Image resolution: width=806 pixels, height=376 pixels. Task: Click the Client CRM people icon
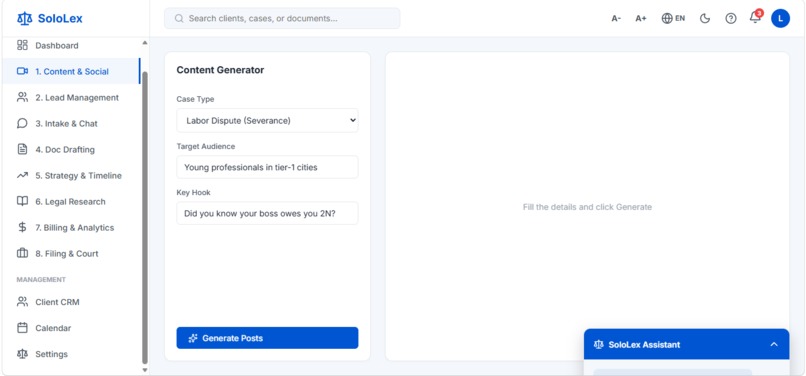click(x=22, y=302)
